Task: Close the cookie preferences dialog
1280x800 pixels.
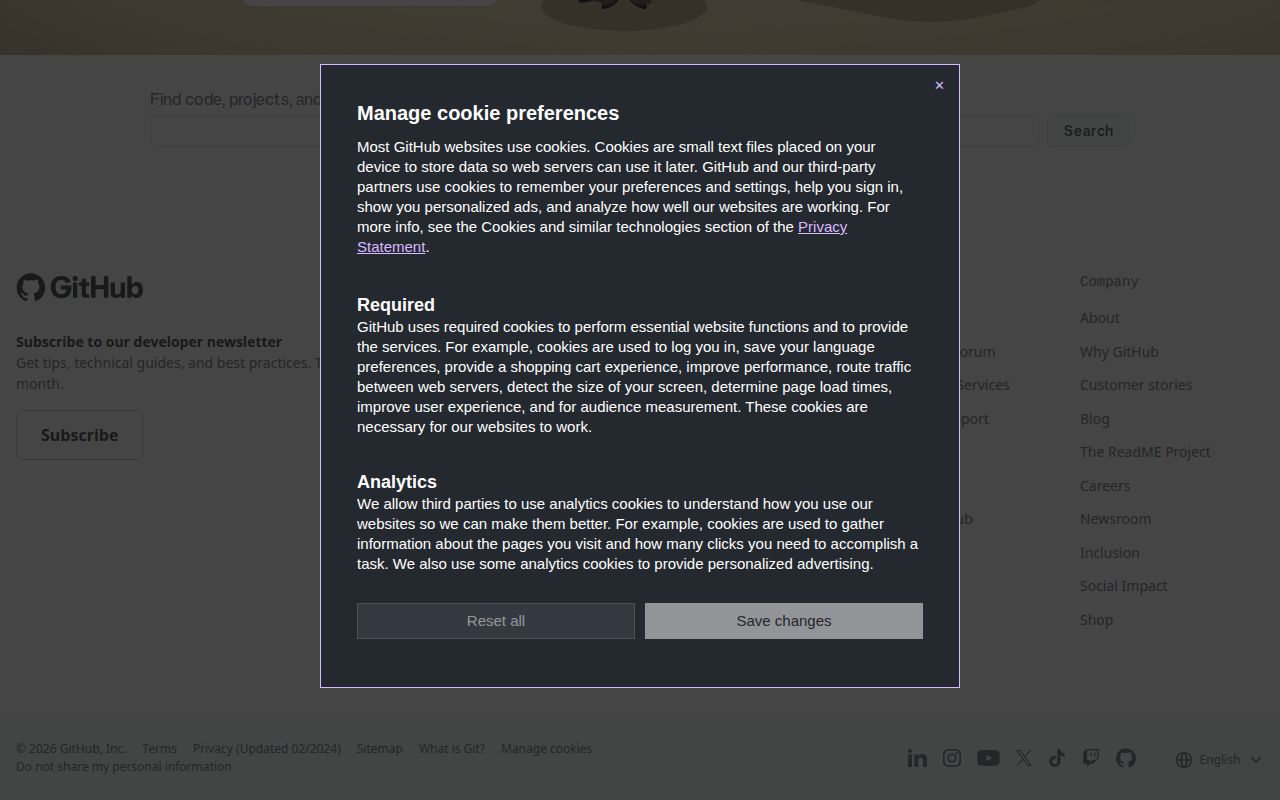Action: tap(939, 85)
